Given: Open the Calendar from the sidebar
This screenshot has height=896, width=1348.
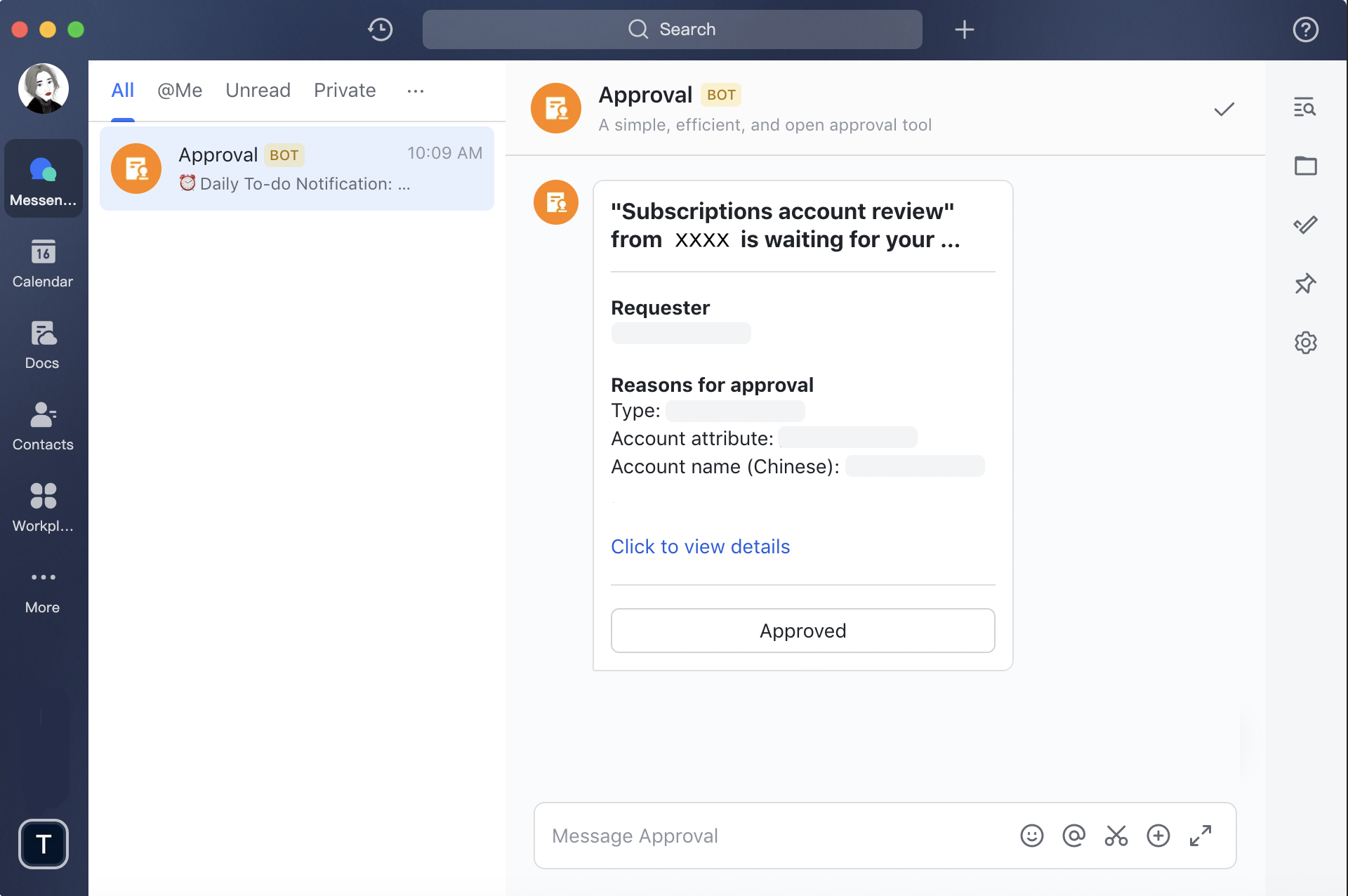Looking at the screenshot, I should (43, 263).
